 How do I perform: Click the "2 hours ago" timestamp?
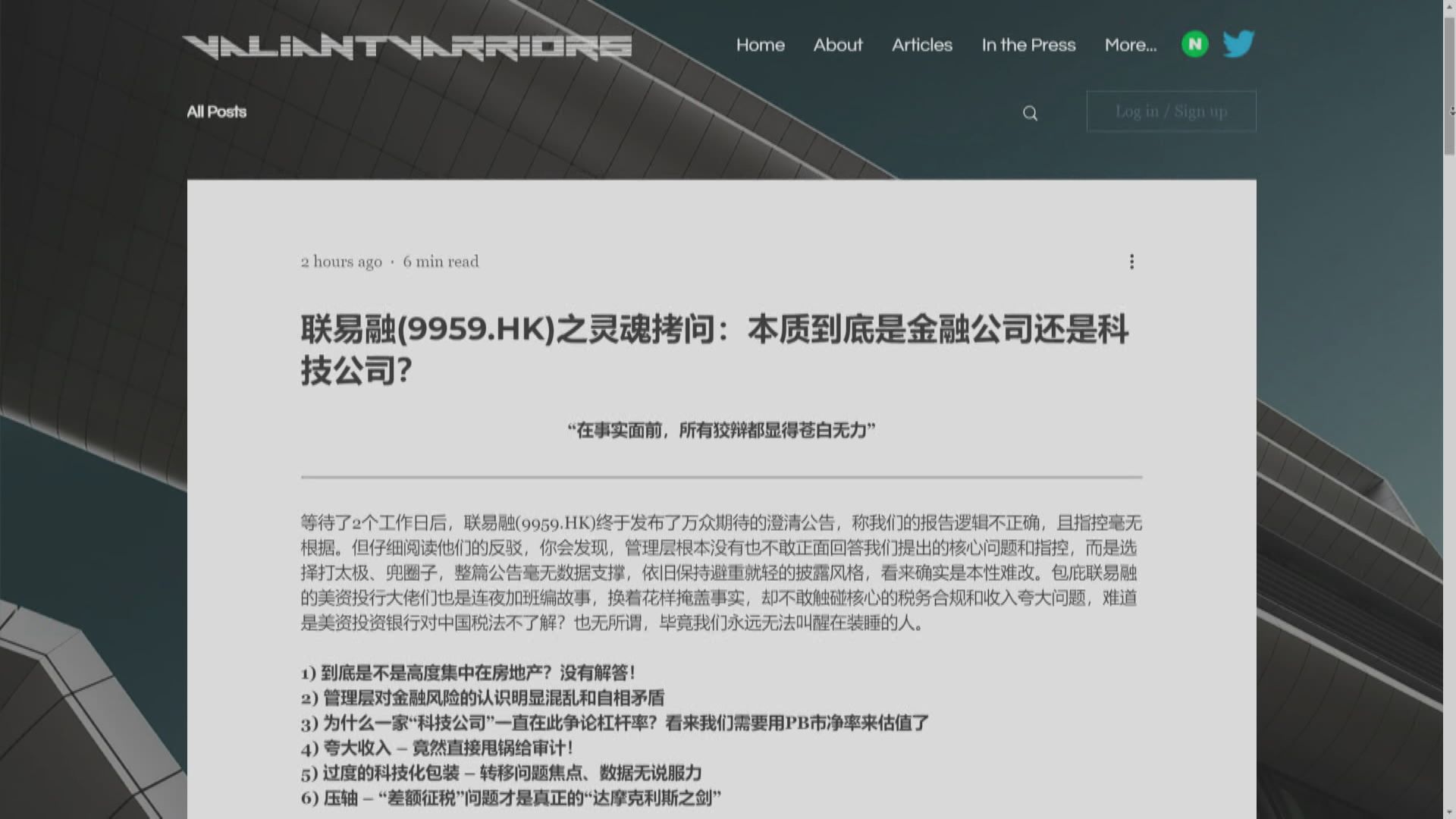tap(340, 261)
